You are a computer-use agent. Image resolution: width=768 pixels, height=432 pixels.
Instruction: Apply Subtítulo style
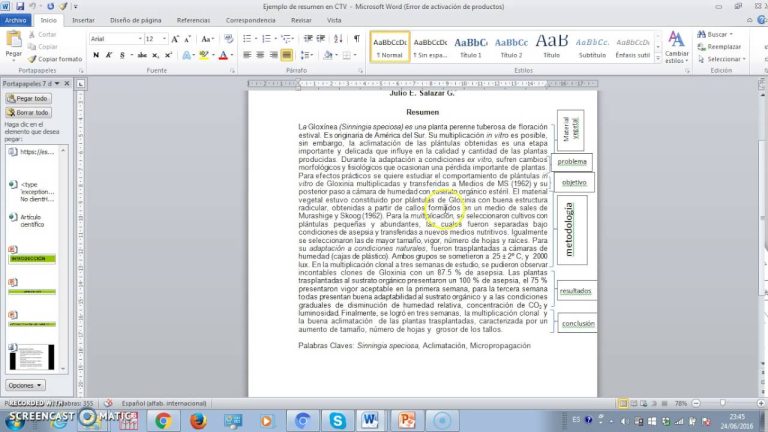(x=592, y=47)
